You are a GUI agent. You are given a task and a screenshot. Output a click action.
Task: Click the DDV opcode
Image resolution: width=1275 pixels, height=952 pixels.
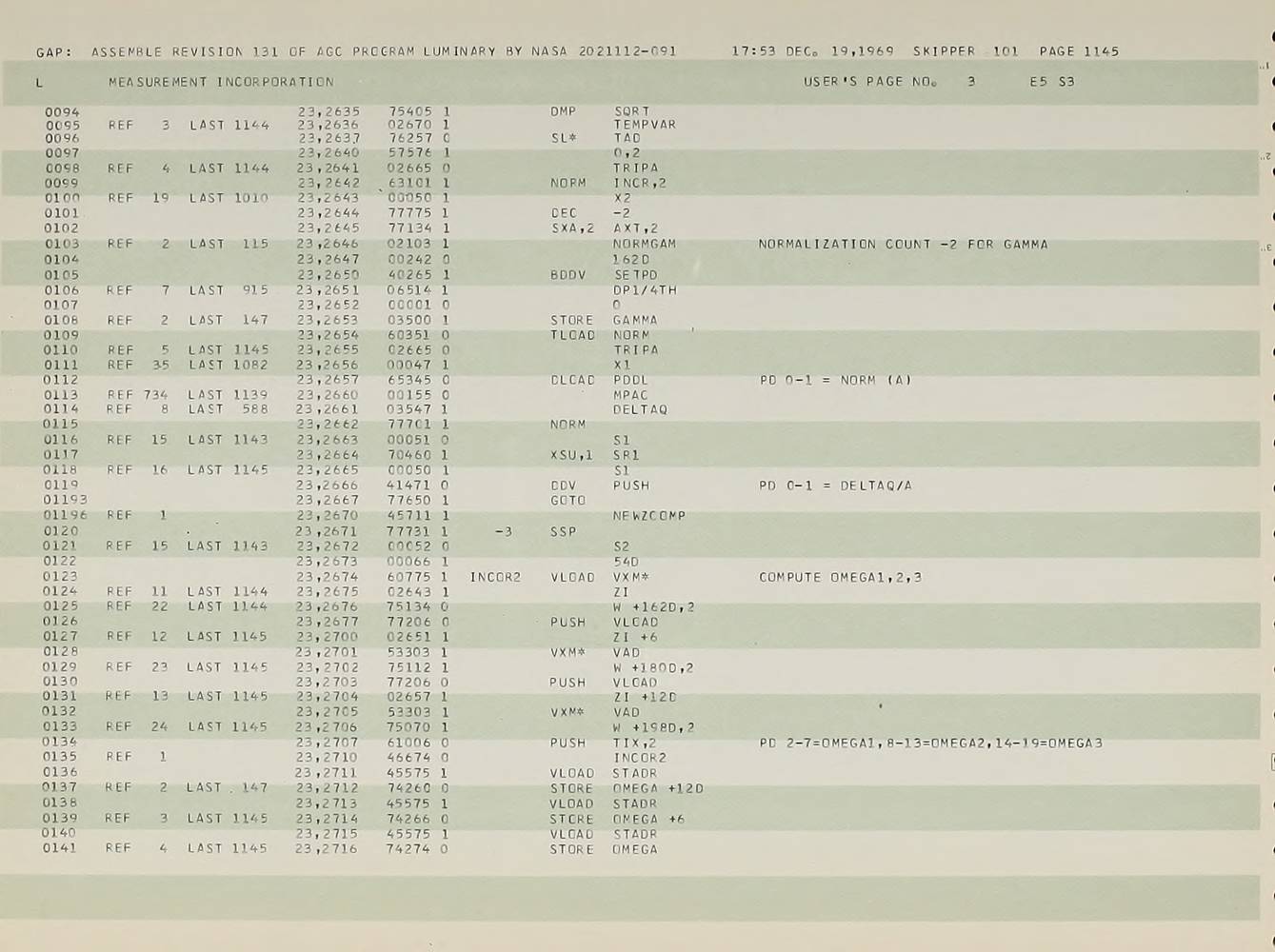(563, 486)
